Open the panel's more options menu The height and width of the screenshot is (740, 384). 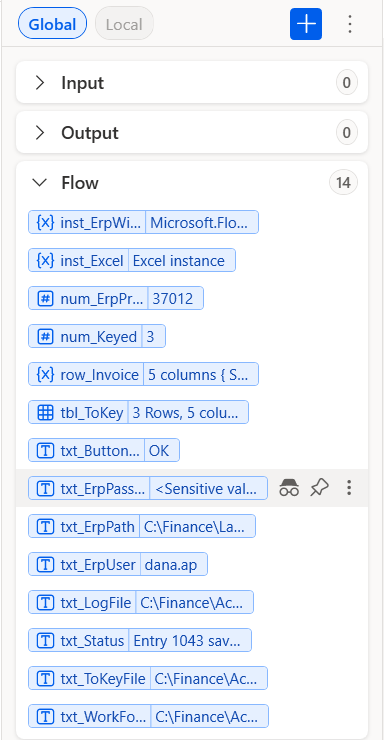tap(350, 24)
